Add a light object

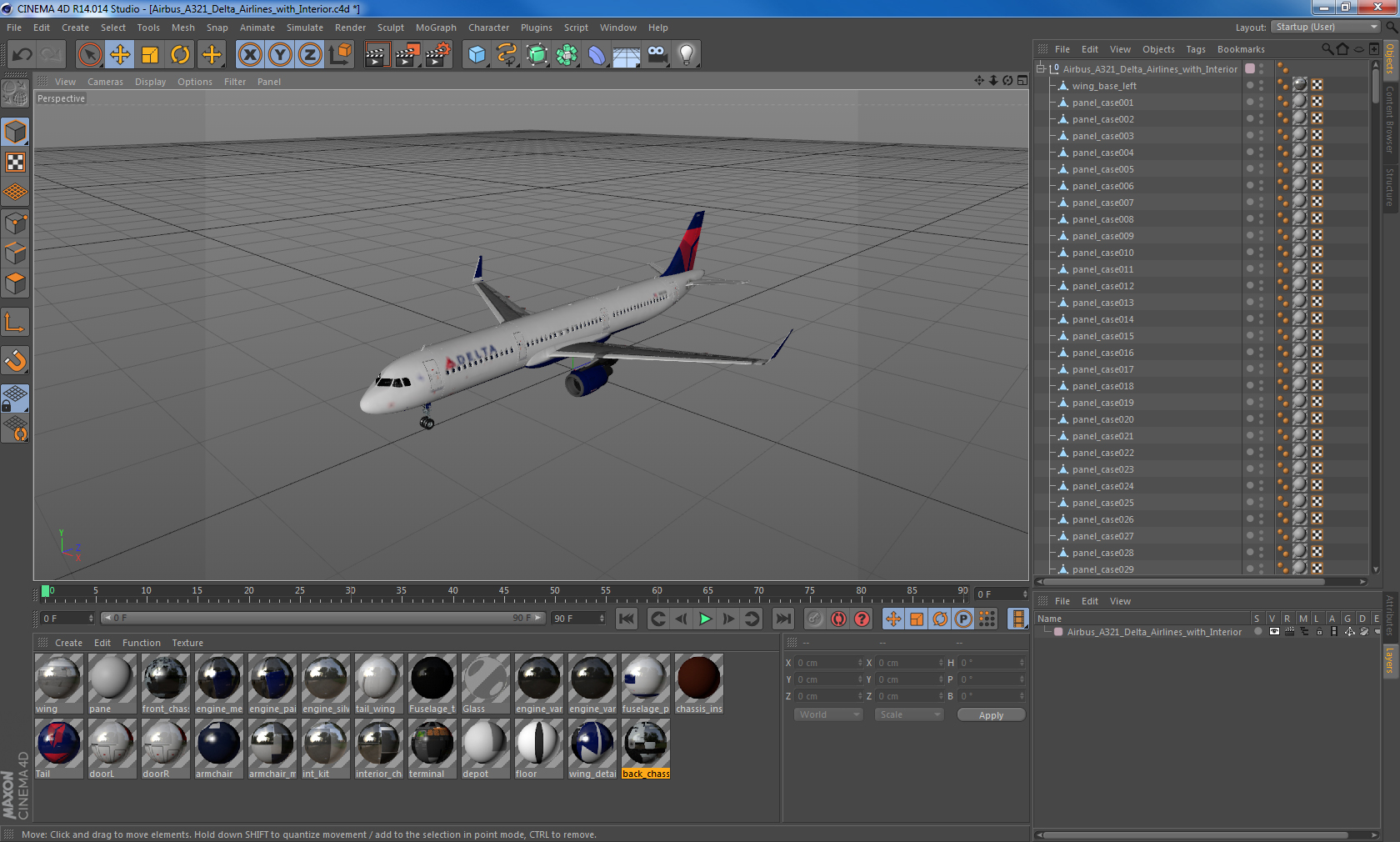687,55
